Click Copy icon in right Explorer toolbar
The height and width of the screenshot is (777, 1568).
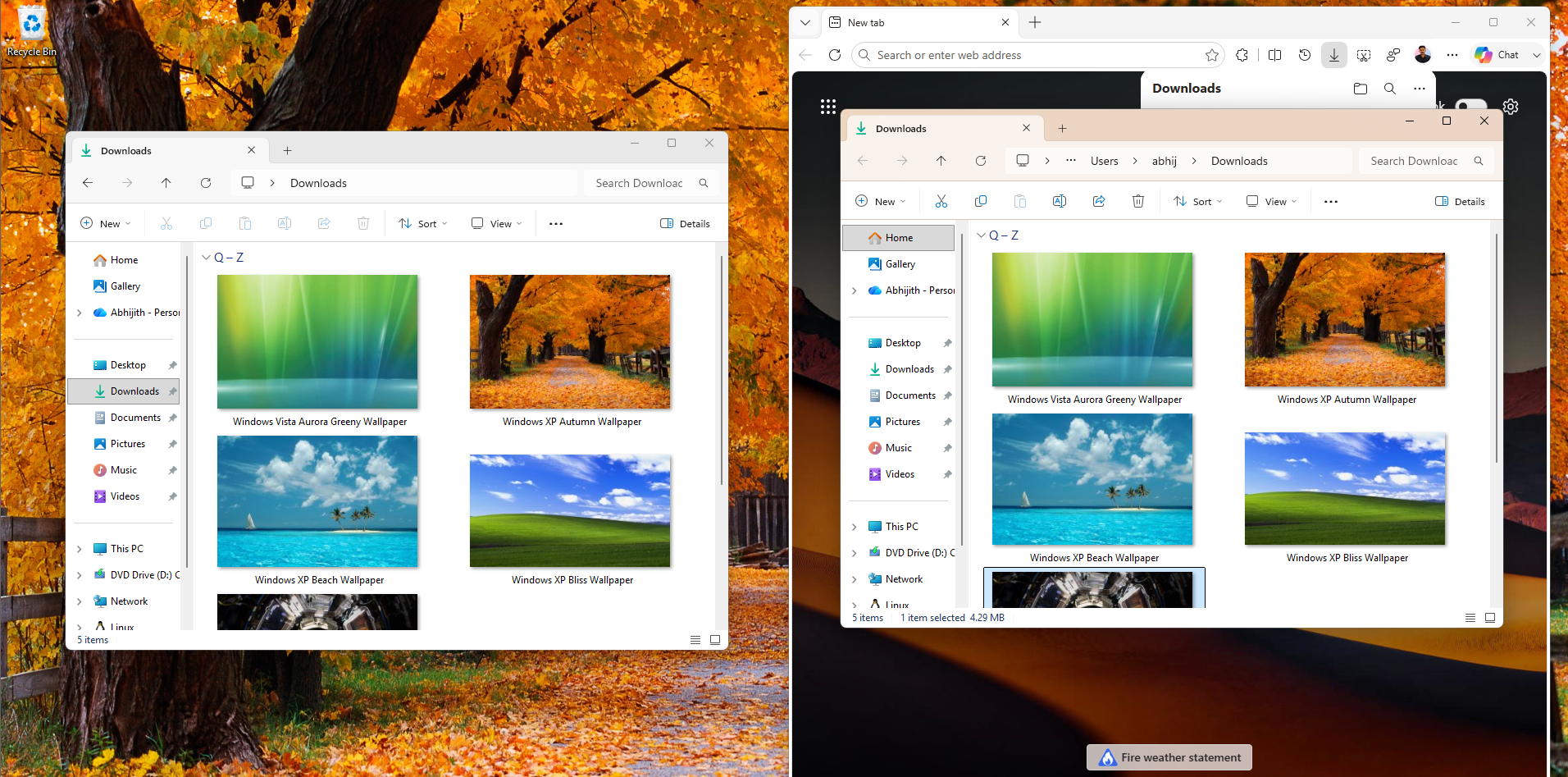pyautogui.click(x=981, y=201)
